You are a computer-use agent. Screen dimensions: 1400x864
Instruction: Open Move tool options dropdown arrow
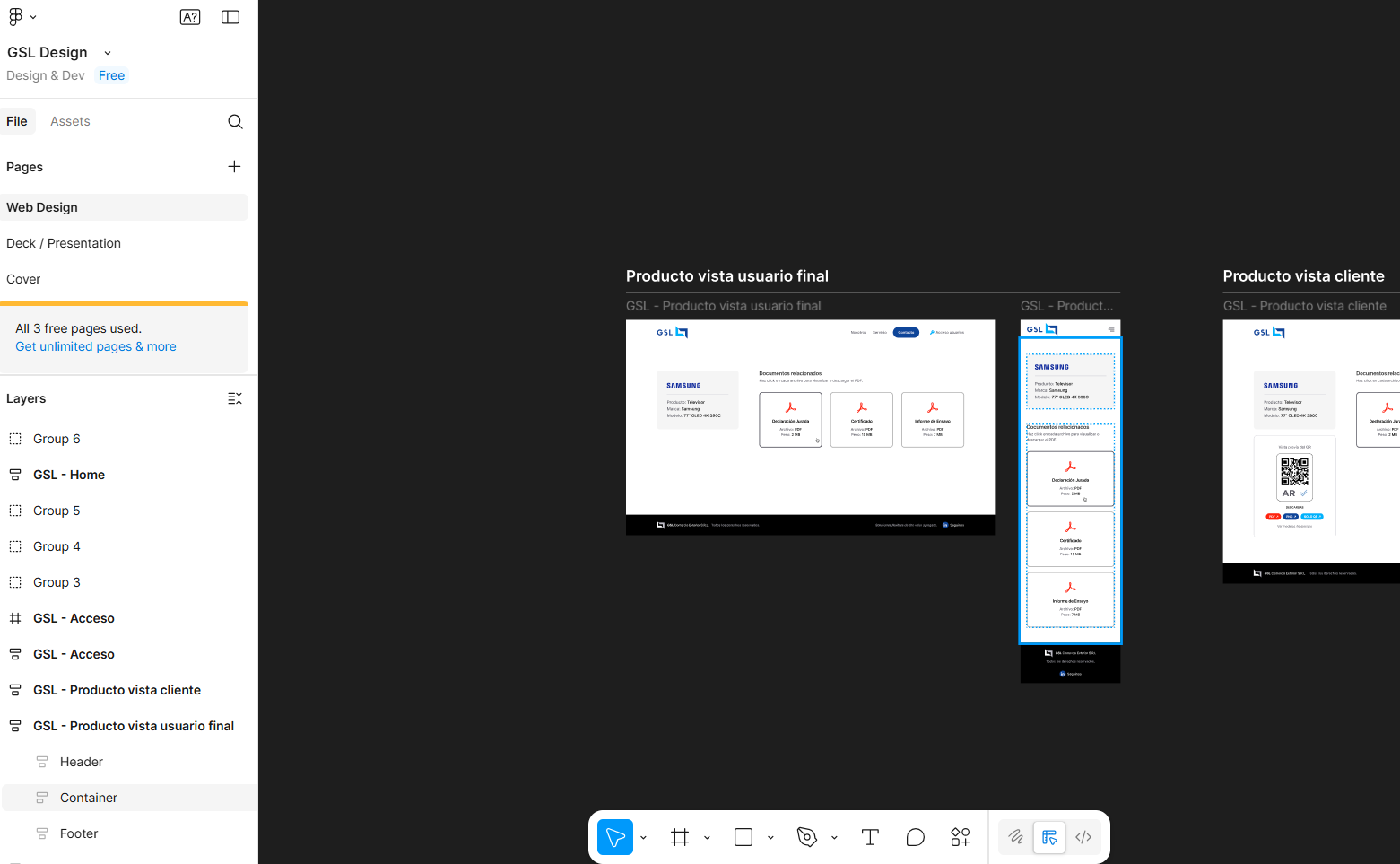[643, 838]
